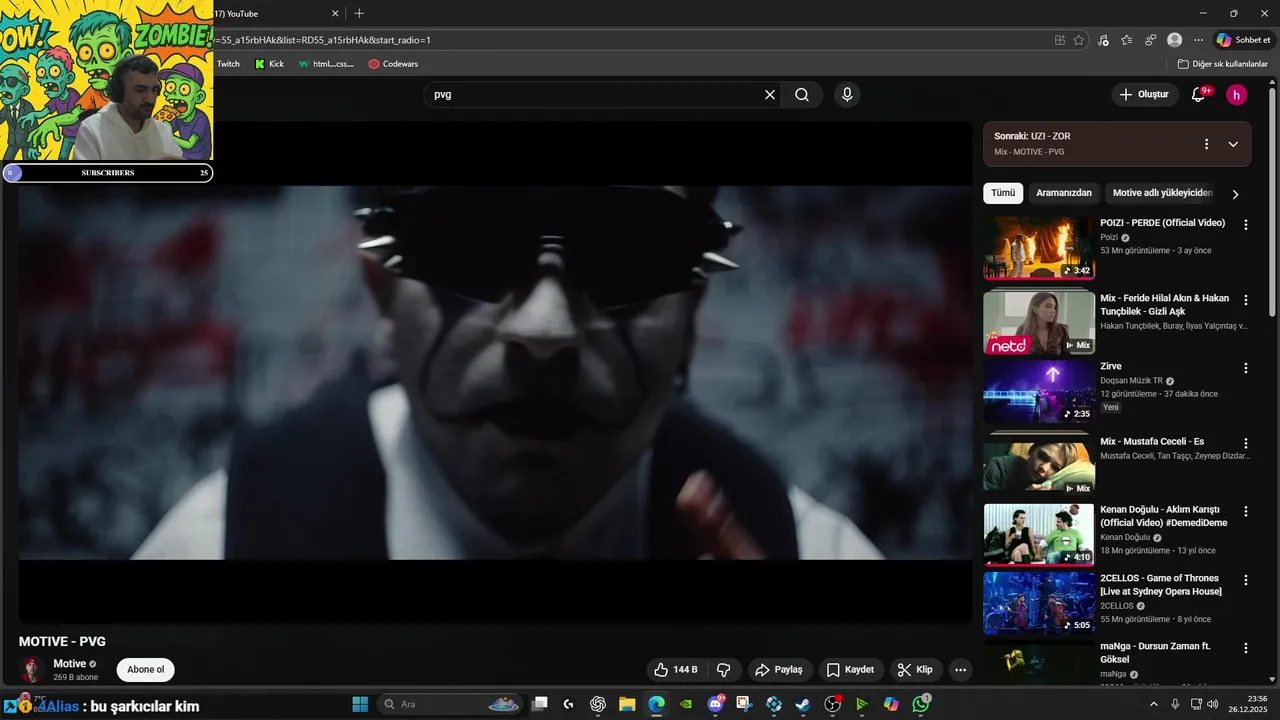Show more filter chips arrow
This screenshot has width=1280, height=720.
pyautogui.click(x=1235, y=194)
